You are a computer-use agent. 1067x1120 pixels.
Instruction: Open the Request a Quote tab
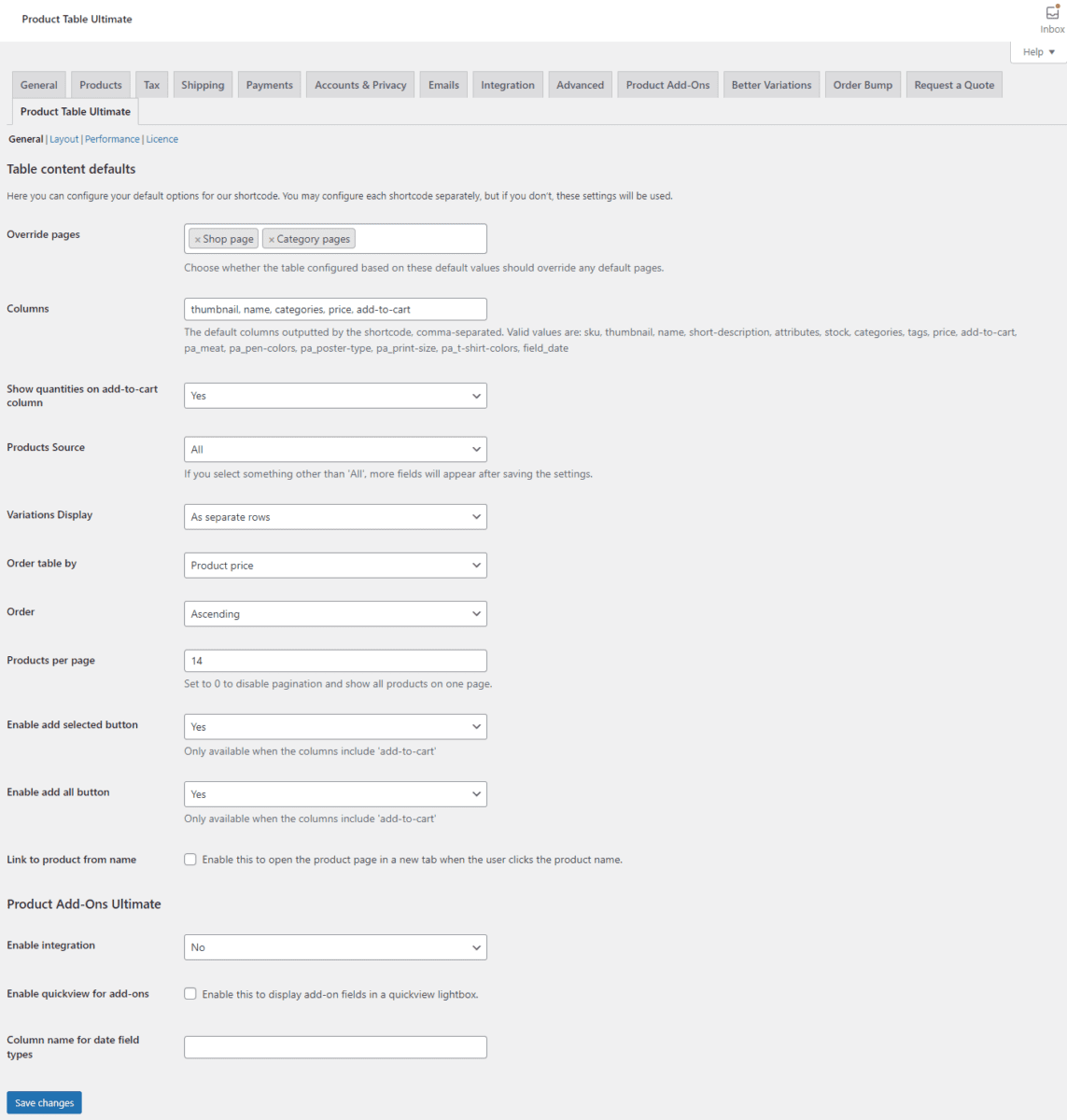coord(954,85)
